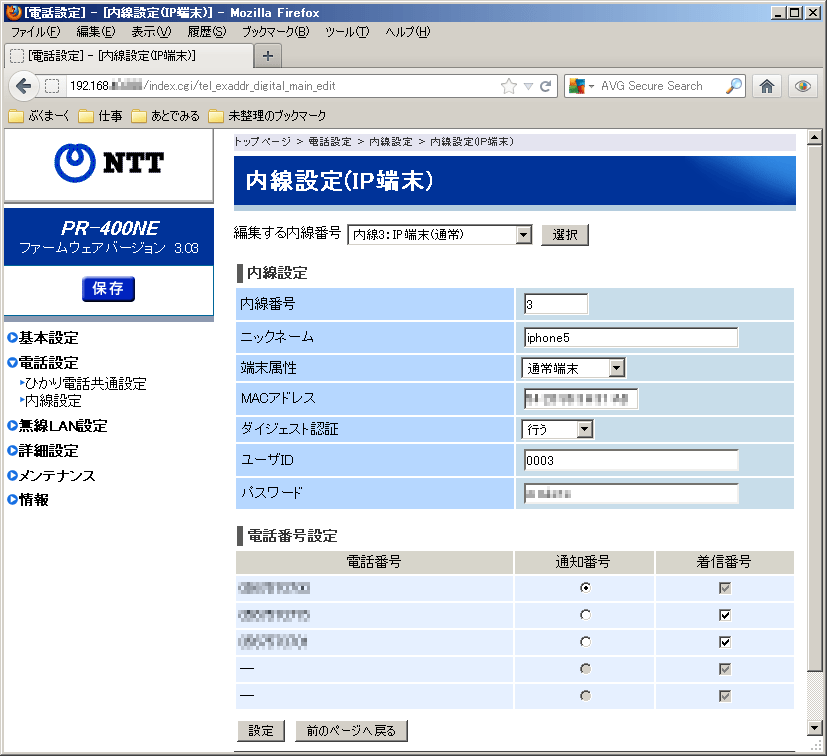Screen dimensions: 827x756
Task: Open the ブックマーク menu
Action: 275,32
